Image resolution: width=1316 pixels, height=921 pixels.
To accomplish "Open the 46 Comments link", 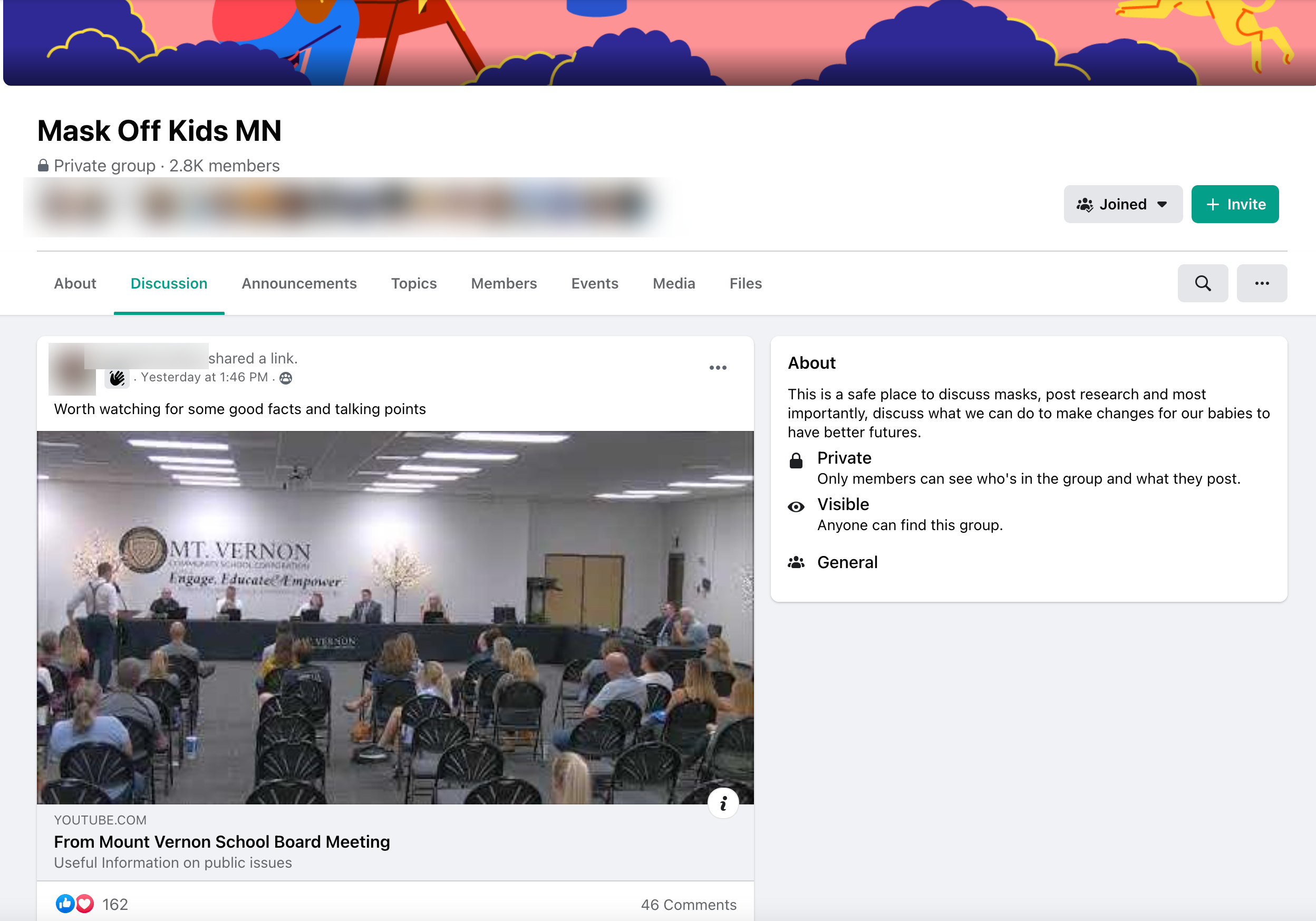I will coord(689,904).
